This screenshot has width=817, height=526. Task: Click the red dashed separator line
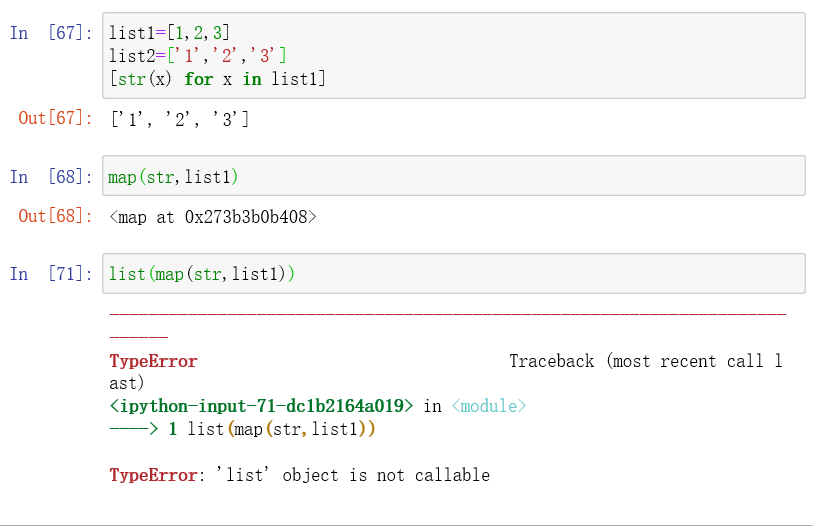(x=448, y=314)
